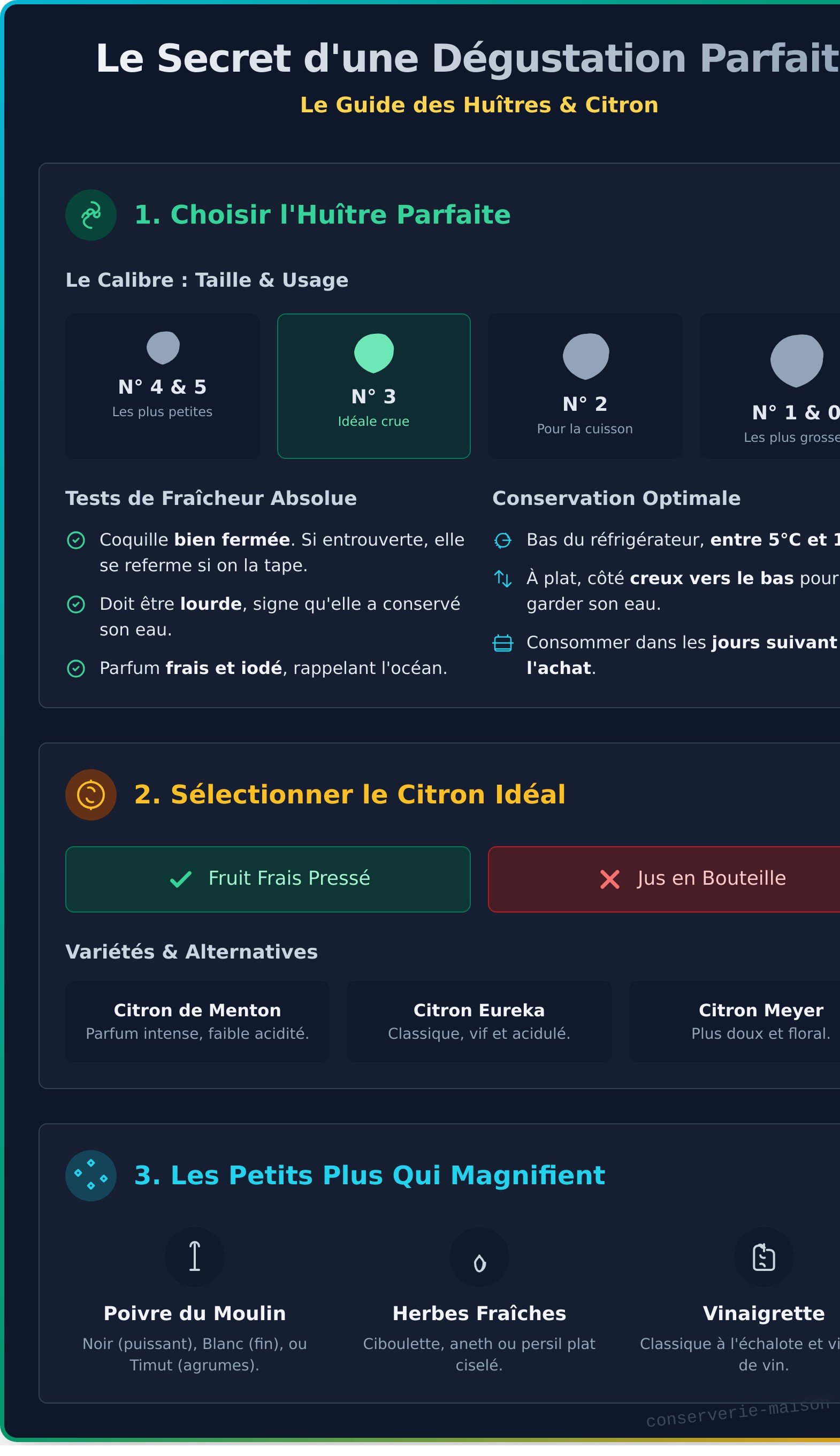Click the sparkles icon beside heading 3
Image resolution: width=840 pixels, height=1456 pixels.
(90, 1175)
